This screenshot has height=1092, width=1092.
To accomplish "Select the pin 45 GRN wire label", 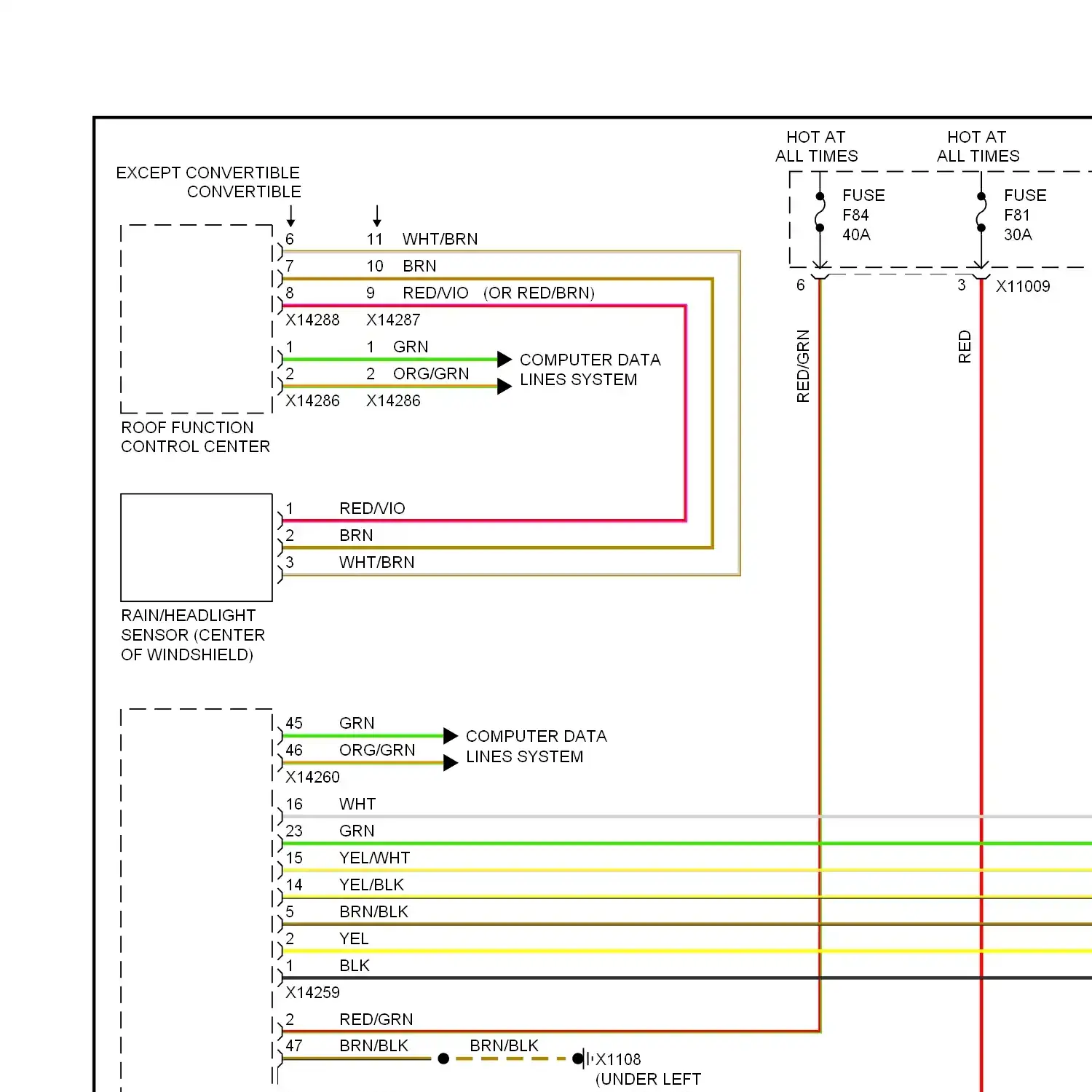I will coord(357,723).
